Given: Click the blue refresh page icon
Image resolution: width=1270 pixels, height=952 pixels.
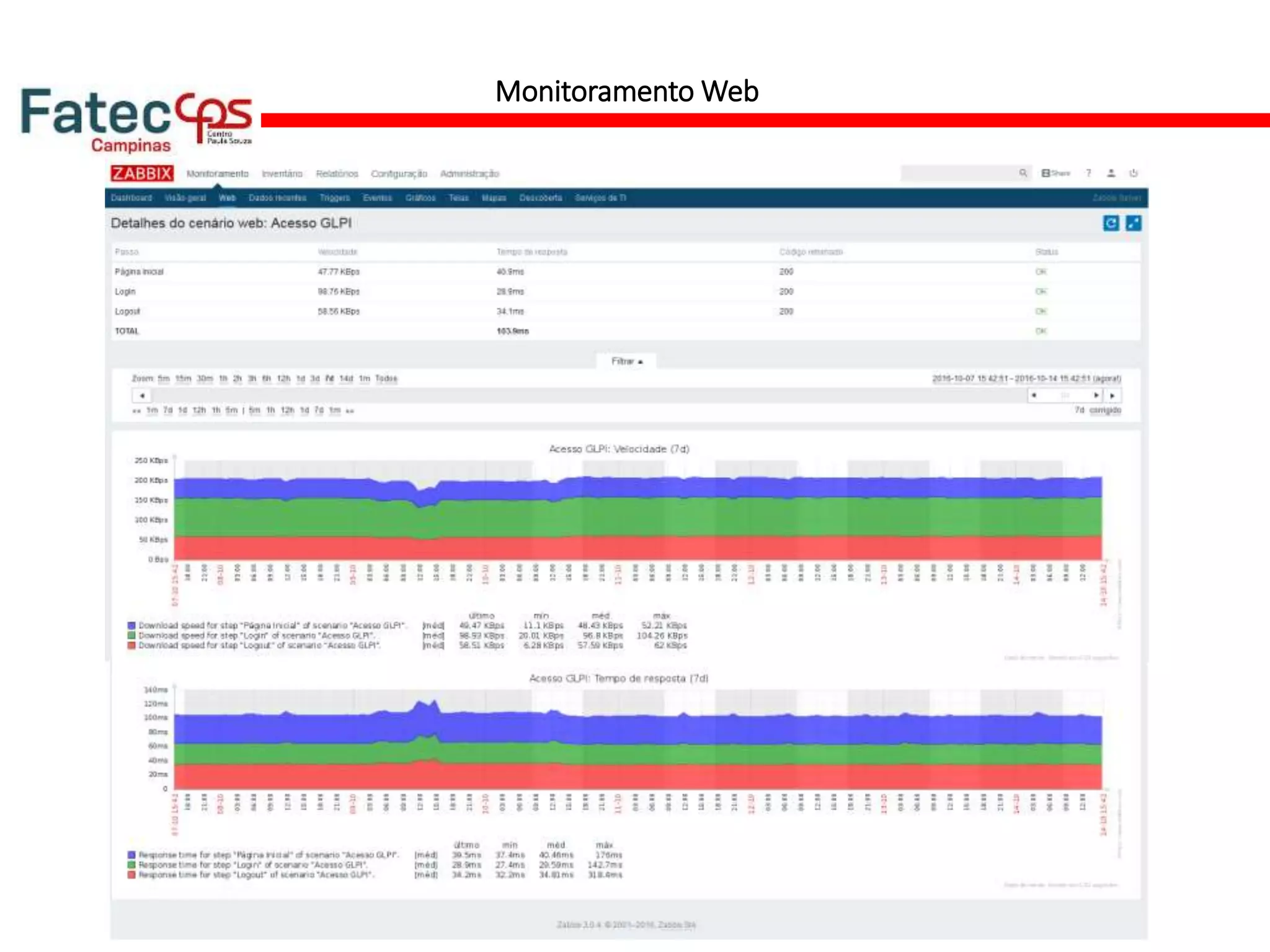Looking at the screenshot, I should click(1111, 223).
